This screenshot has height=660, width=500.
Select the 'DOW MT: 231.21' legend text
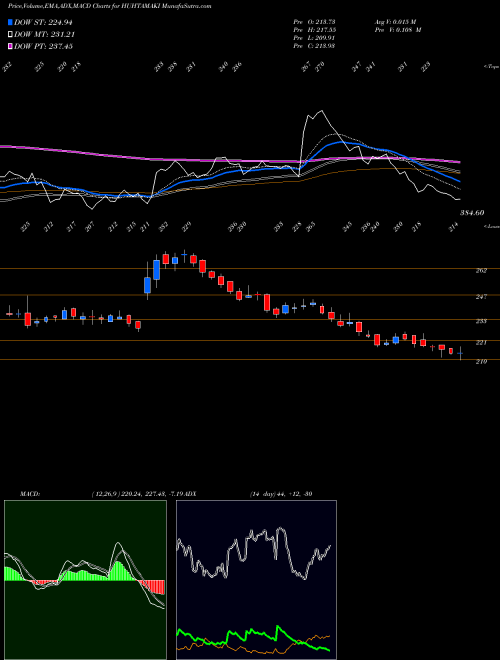(x=45, y=34)
